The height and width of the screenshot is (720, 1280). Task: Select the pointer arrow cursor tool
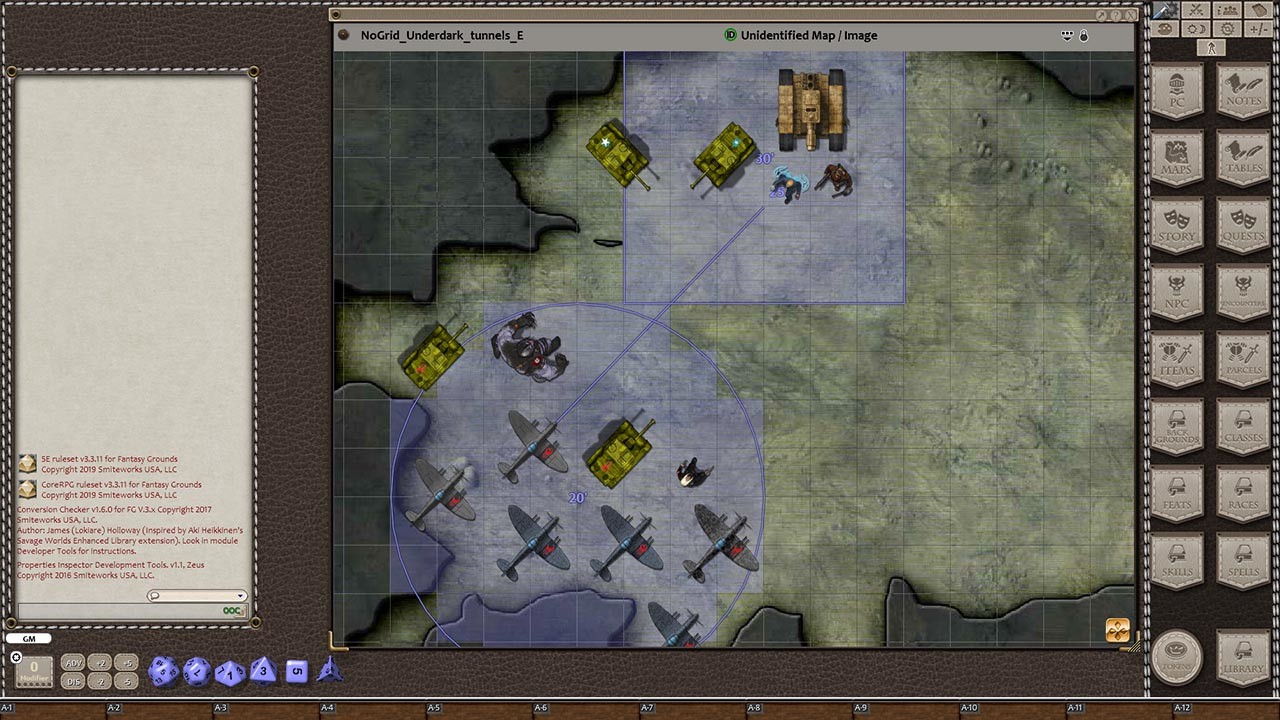pos(1210,46)
